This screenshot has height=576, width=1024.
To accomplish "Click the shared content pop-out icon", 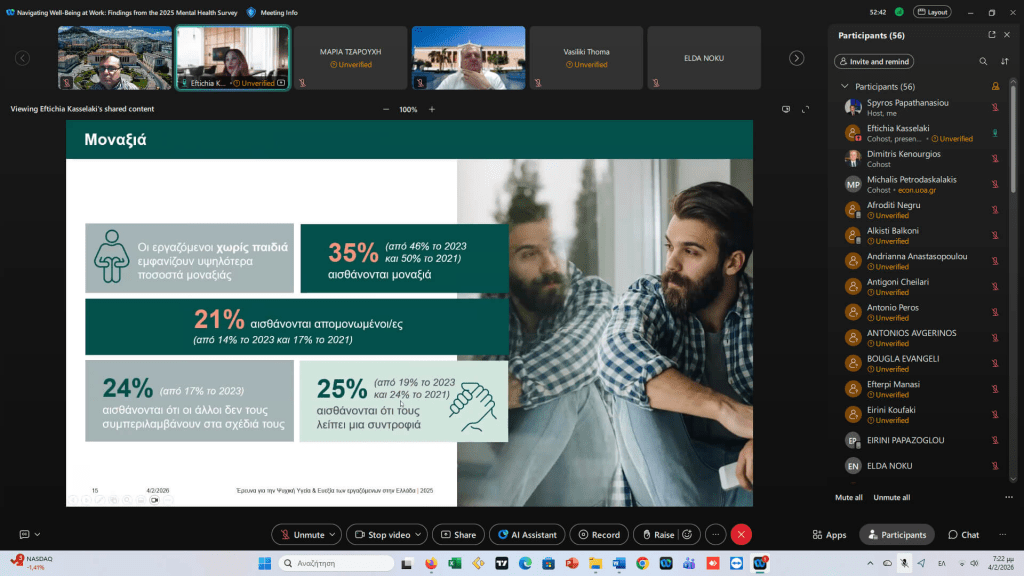I will pos(786,109).
